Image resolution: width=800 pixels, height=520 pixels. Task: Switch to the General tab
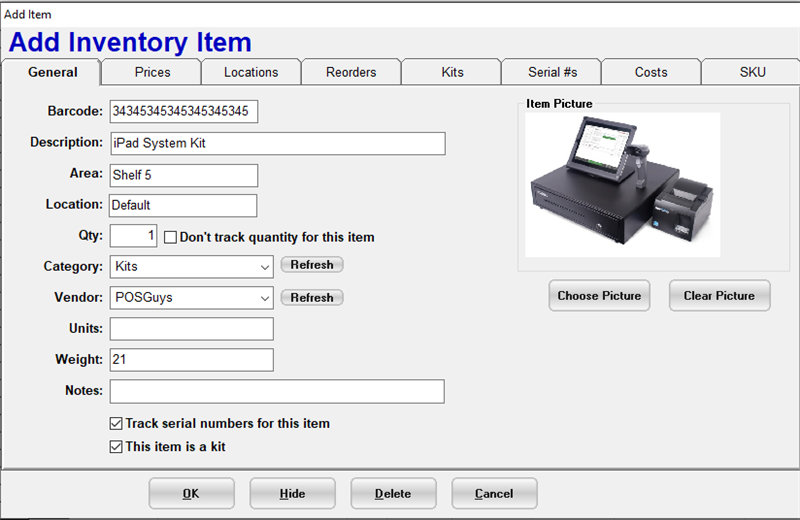[52, 72]
